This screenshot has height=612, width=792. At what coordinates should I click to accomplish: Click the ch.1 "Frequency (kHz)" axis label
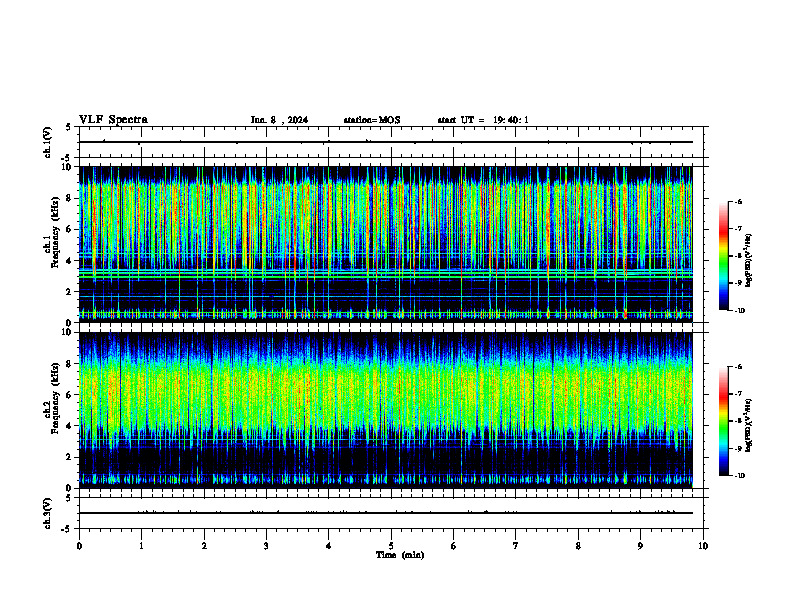(55, 232)
